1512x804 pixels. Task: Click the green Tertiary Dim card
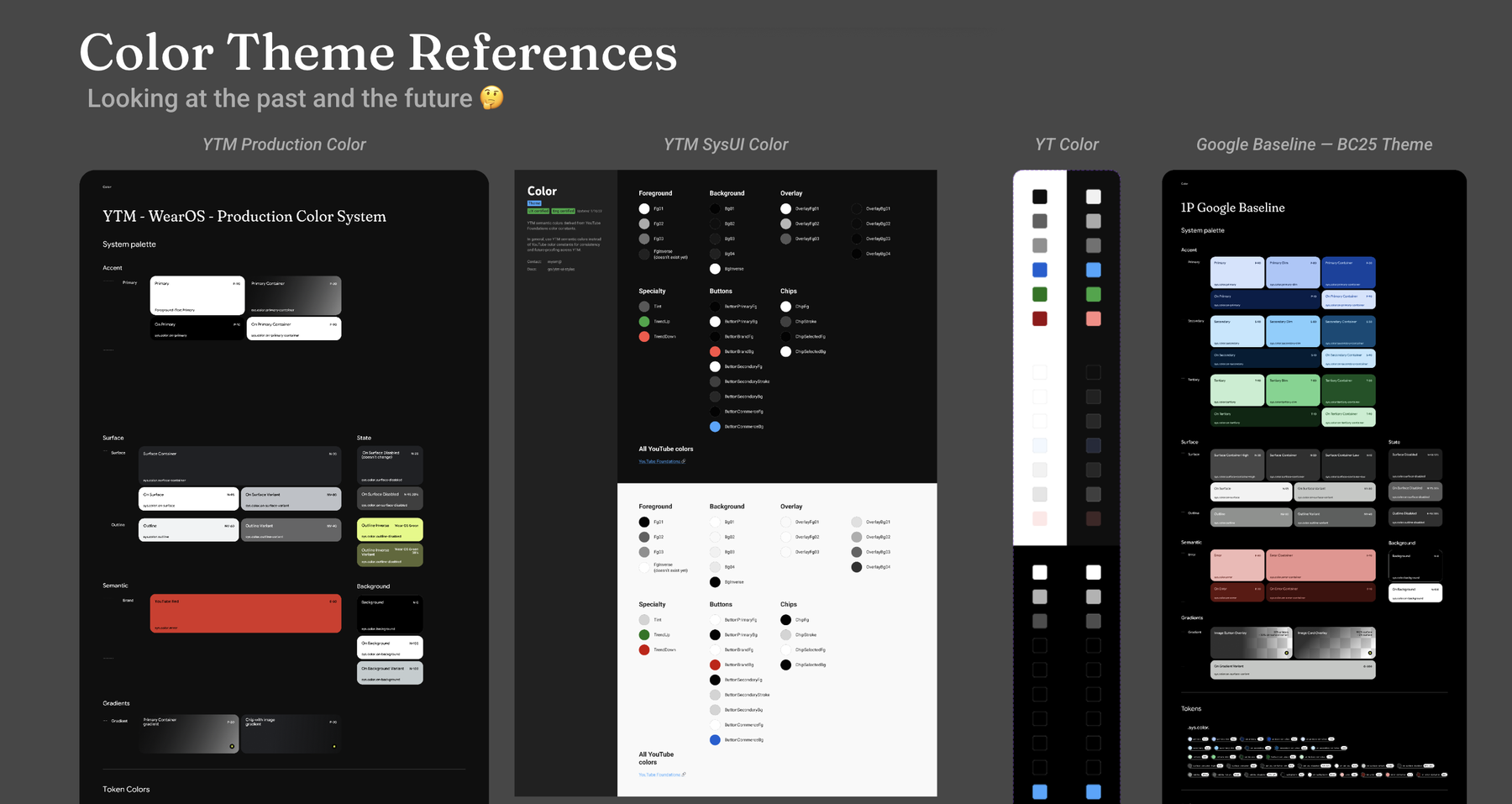point(1294,391)
